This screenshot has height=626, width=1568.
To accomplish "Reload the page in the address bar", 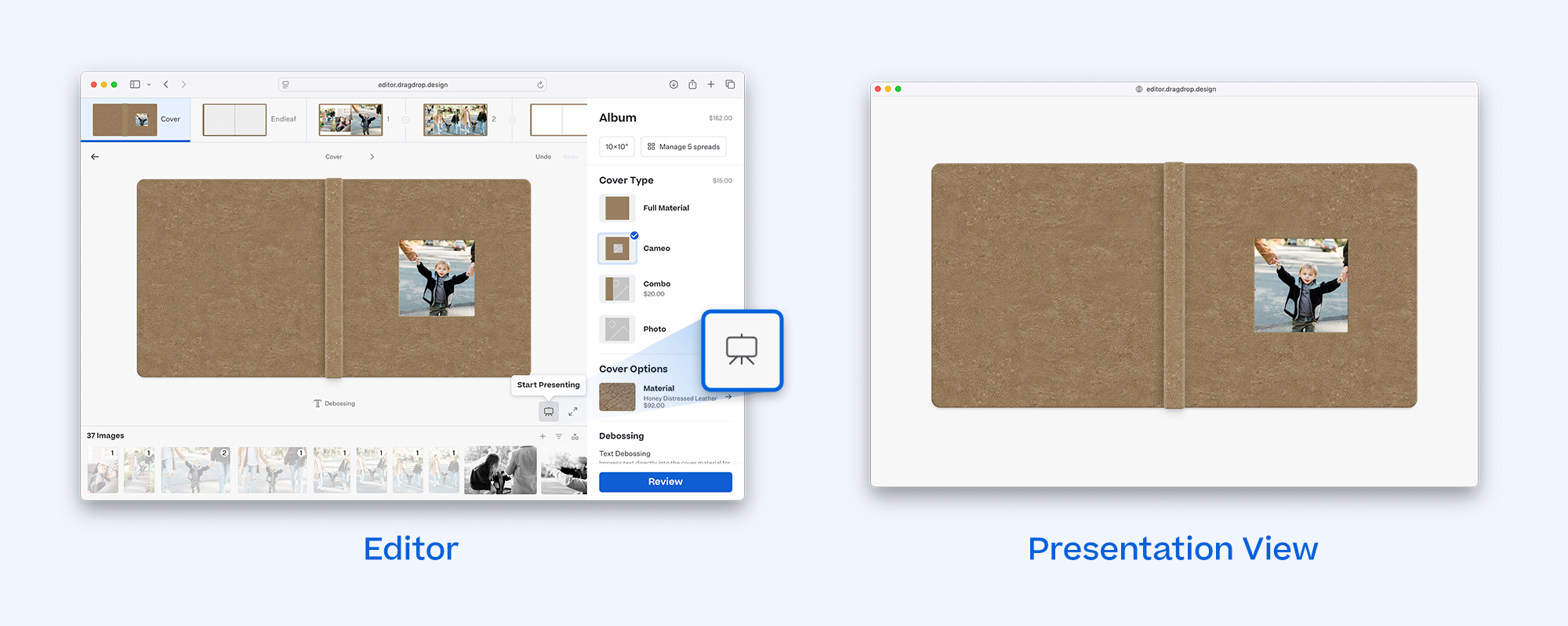I will point(540,85).
